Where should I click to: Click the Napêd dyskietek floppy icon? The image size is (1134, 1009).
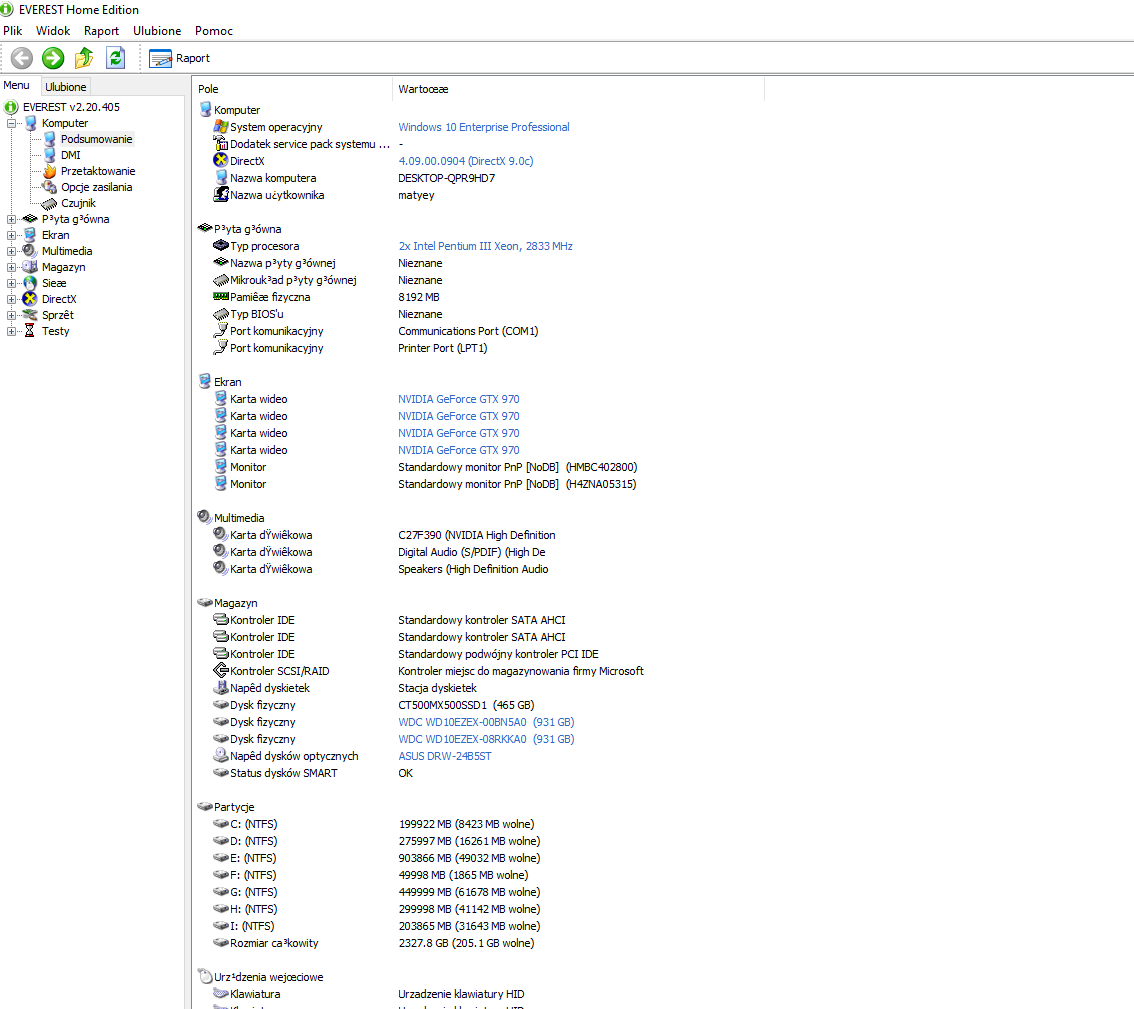221,687
